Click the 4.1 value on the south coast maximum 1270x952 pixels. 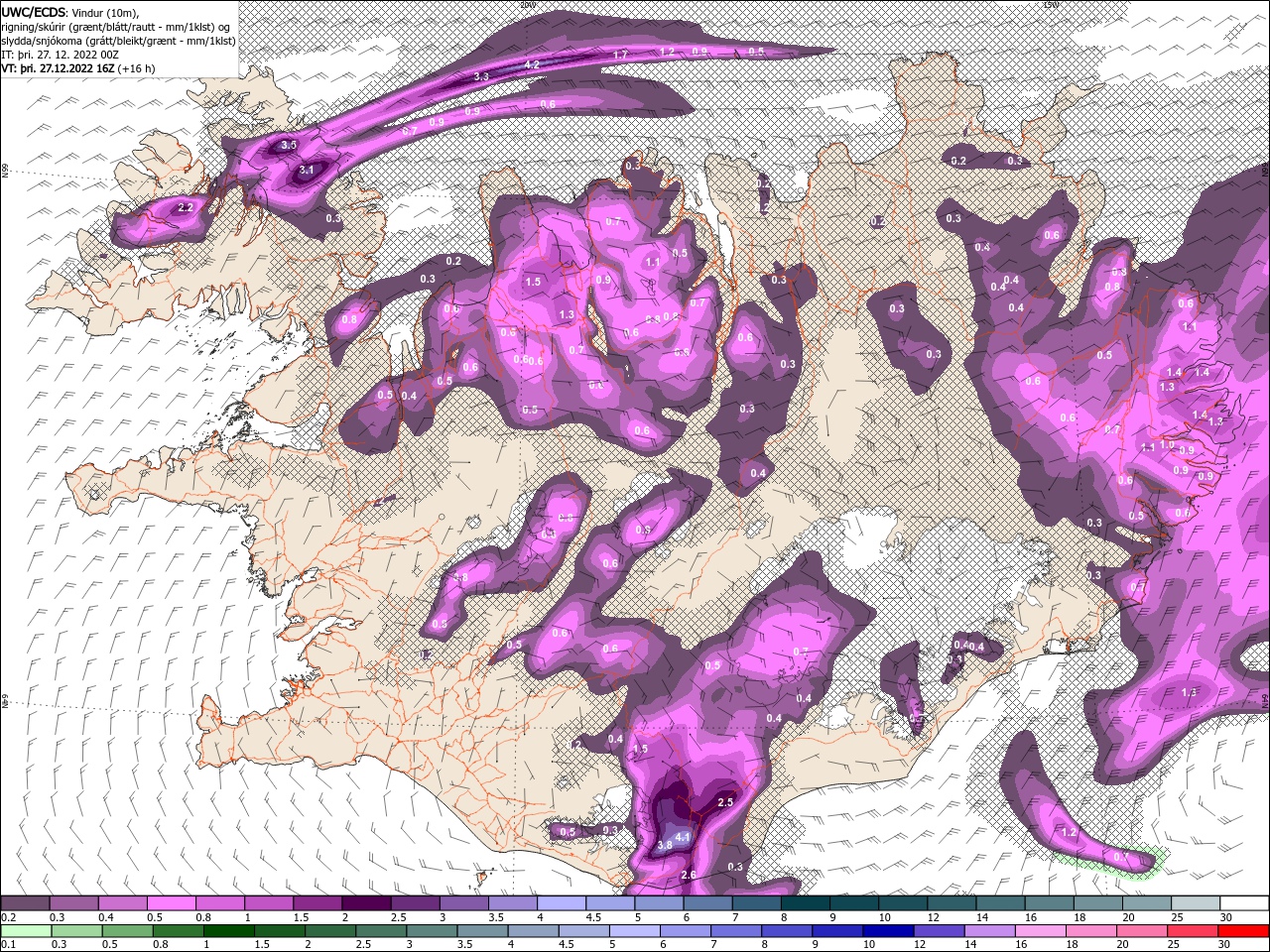(x=683, y=838)
